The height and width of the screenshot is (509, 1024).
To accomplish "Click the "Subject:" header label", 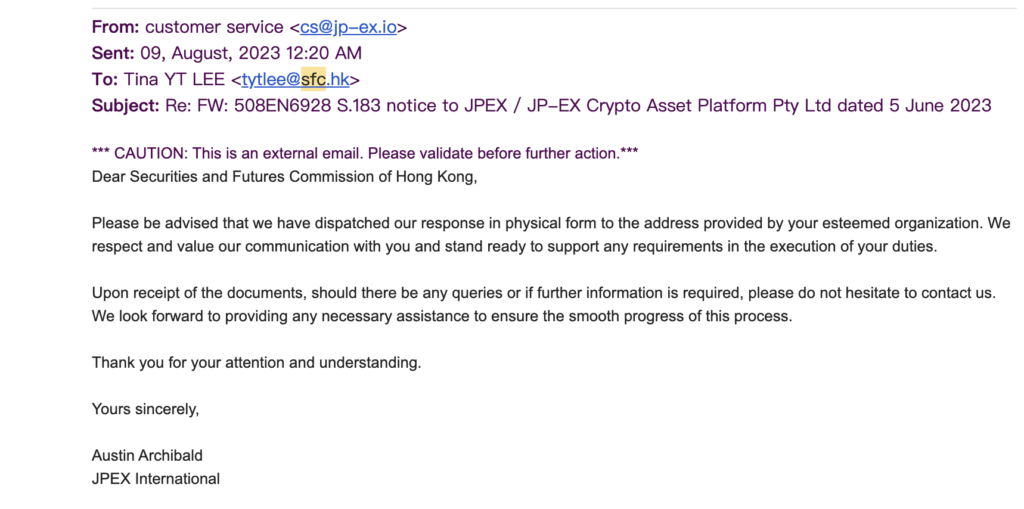I will [x=125, y=105].
